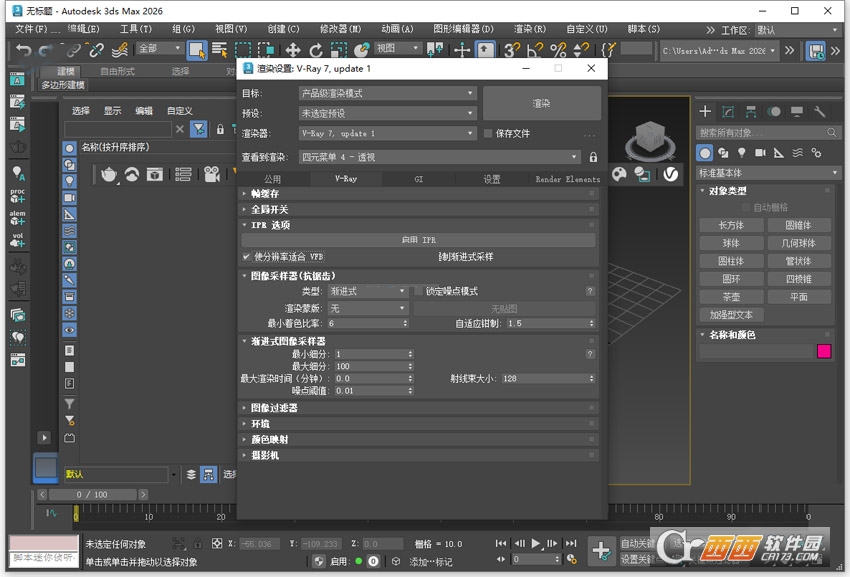Open the Modify panel icon
This screenshot has width=850, height=577.
pyautogui.click(x=728, y=112)
